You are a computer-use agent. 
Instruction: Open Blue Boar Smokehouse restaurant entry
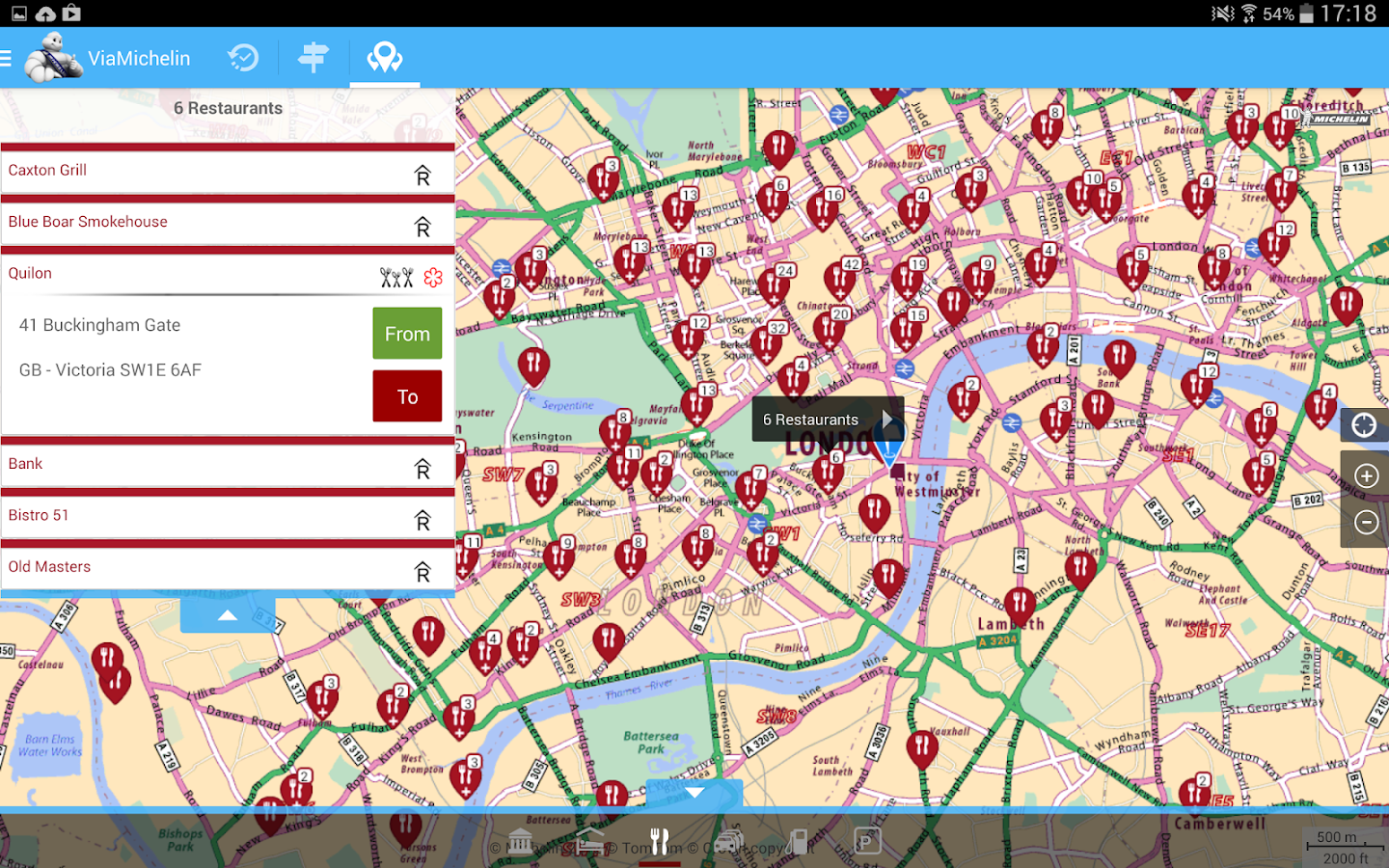(x=228, y=223)
